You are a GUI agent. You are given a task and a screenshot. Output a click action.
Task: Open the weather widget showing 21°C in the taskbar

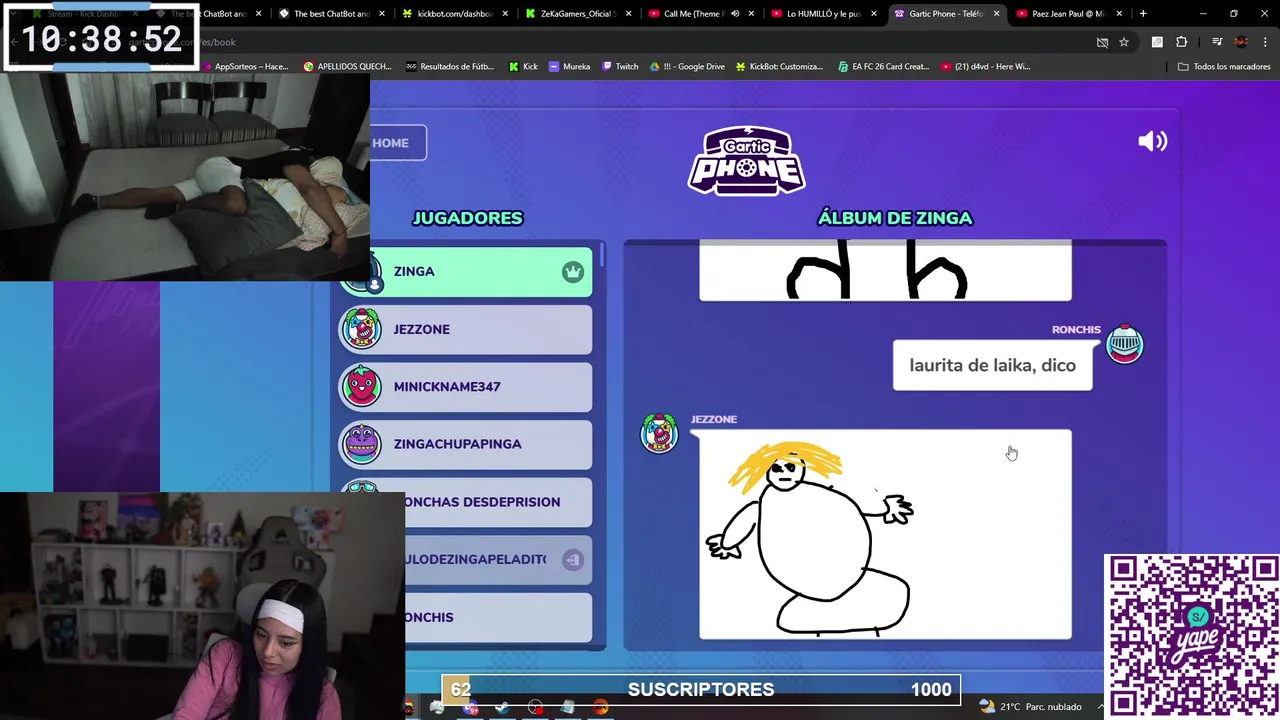pos(1031,707)
